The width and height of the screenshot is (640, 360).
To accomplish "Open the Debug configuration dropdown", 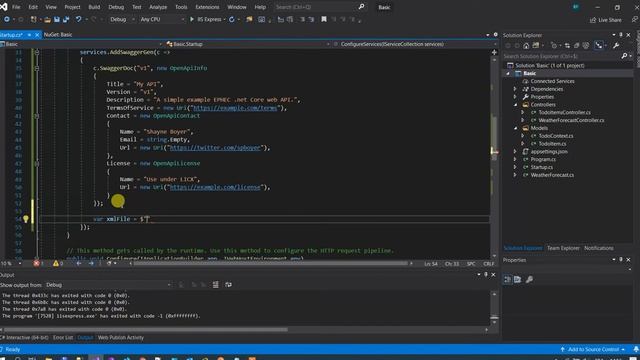I will [x=122, y=19].
